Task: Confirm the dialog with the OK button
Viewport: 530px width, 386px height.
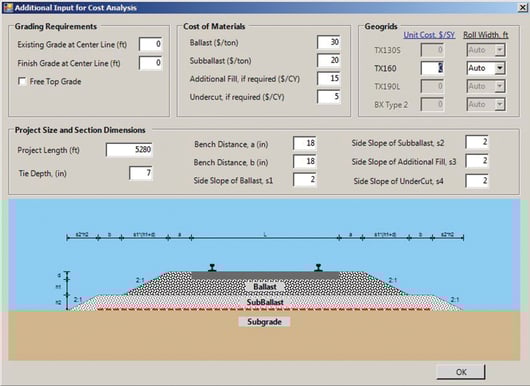Action: [461, 372]
